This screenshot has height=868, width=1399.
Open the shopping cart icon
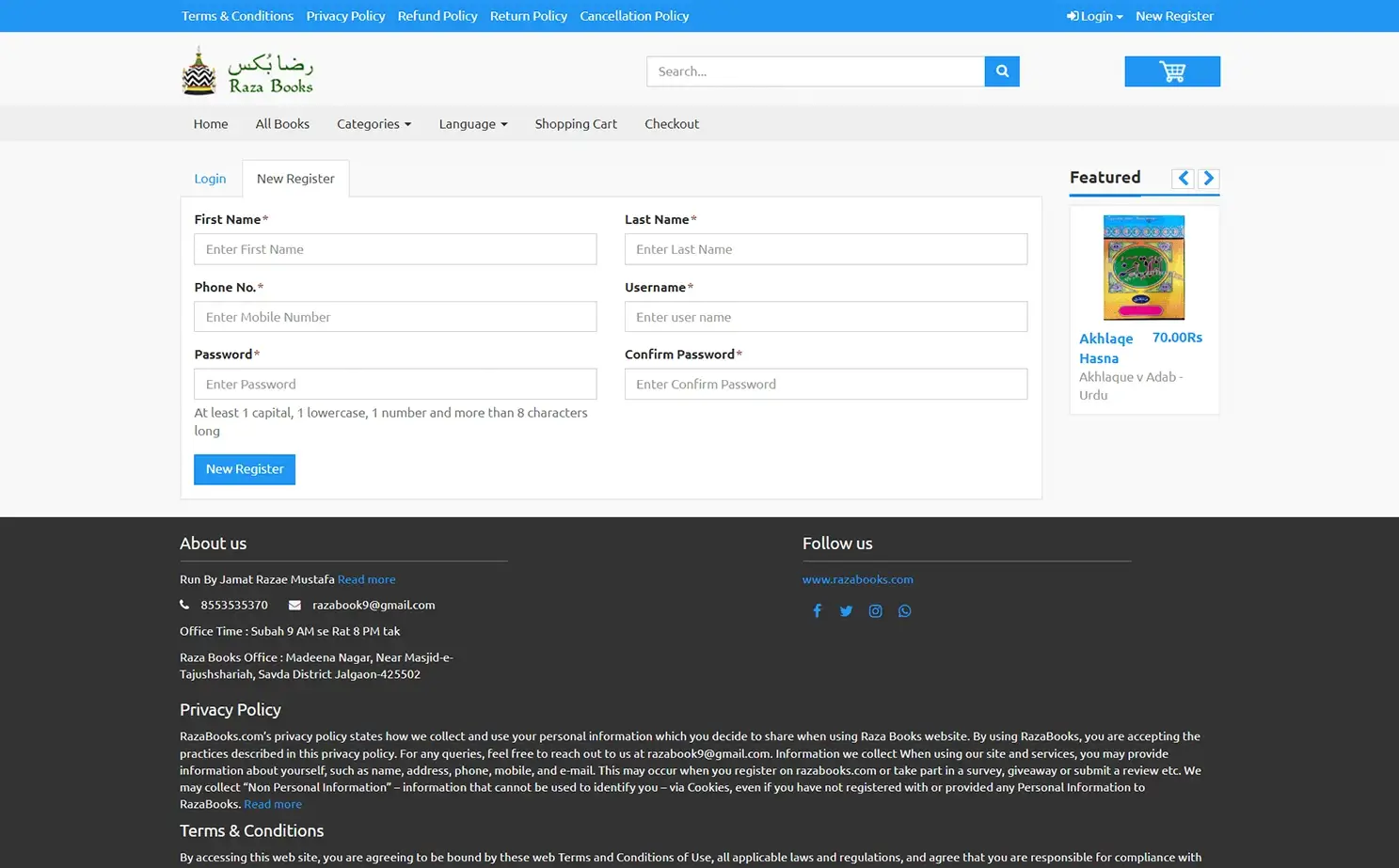1171,71
